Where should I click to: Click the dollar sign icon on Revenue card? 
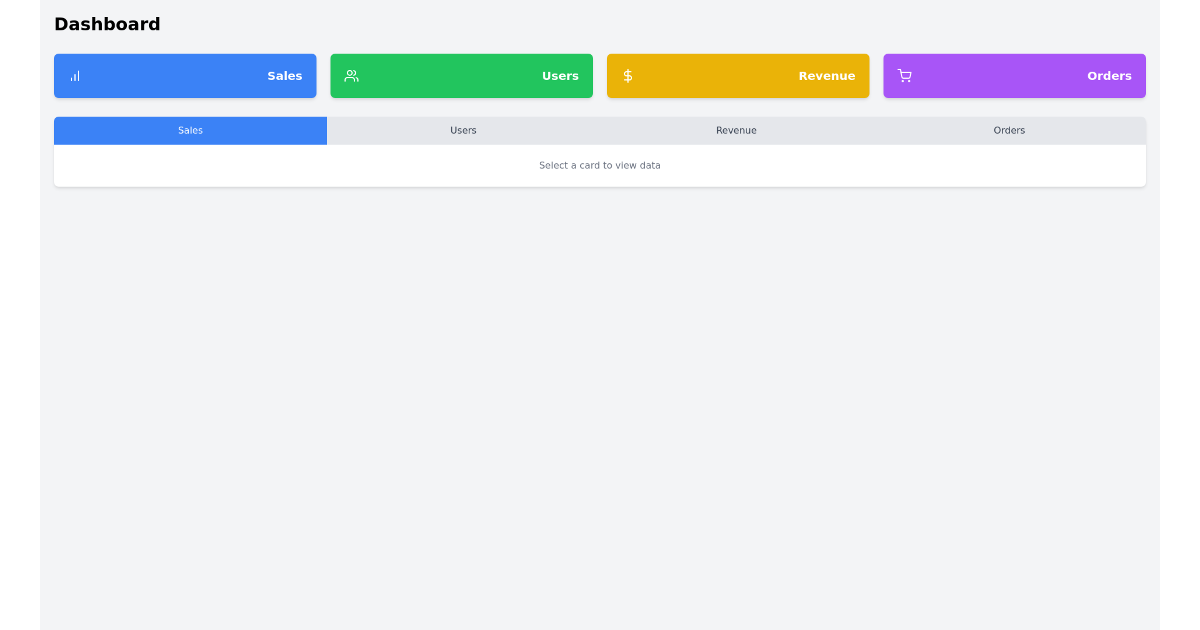tap(628, 75)
